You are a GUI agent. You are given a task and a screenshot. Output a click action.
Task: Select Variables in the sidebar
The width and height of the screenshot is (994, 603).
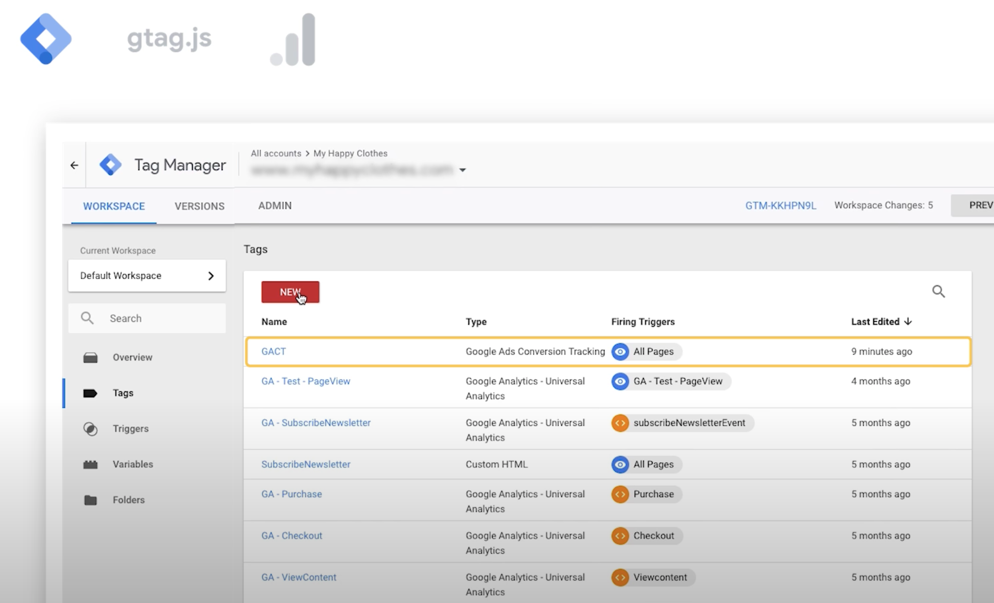(x=133, y=464)
